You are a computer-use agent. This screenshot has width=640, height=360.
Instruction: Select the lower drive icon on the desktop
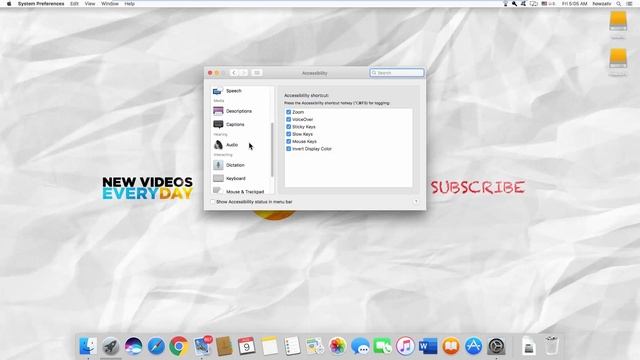618,58
